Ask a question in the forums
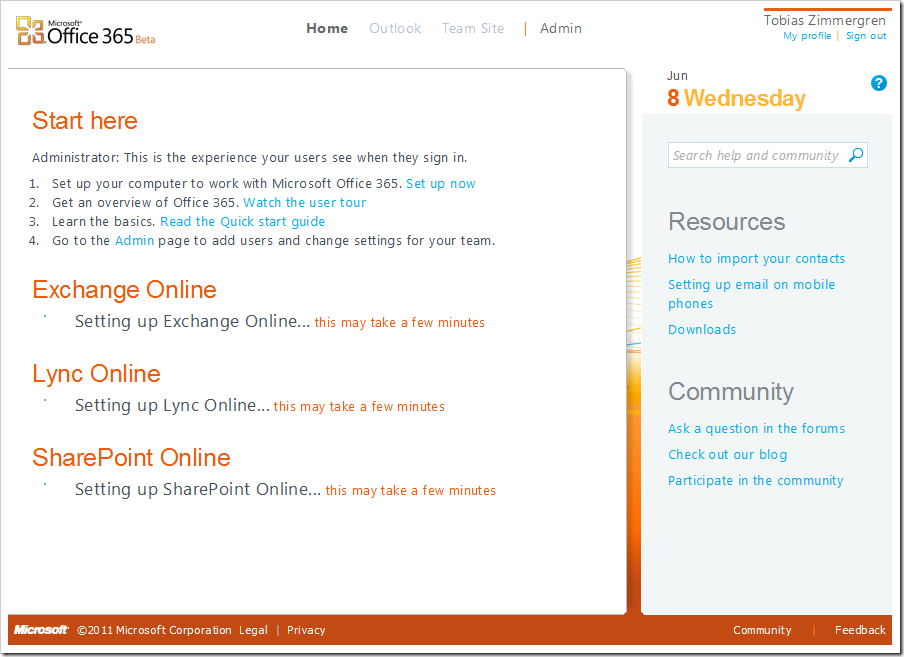This screenshot has height=657, width=904. [756, 429]
